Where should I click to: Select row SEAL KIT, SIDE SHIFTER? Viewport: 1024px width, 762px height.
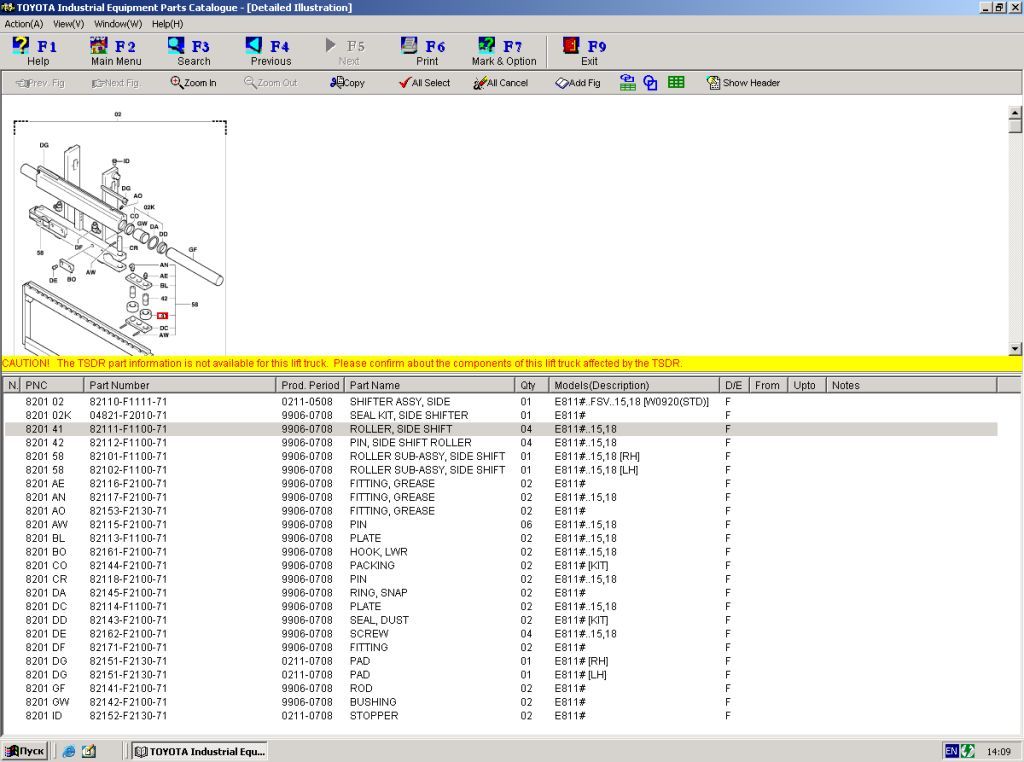pyautogui.click(x=501, y=415)
